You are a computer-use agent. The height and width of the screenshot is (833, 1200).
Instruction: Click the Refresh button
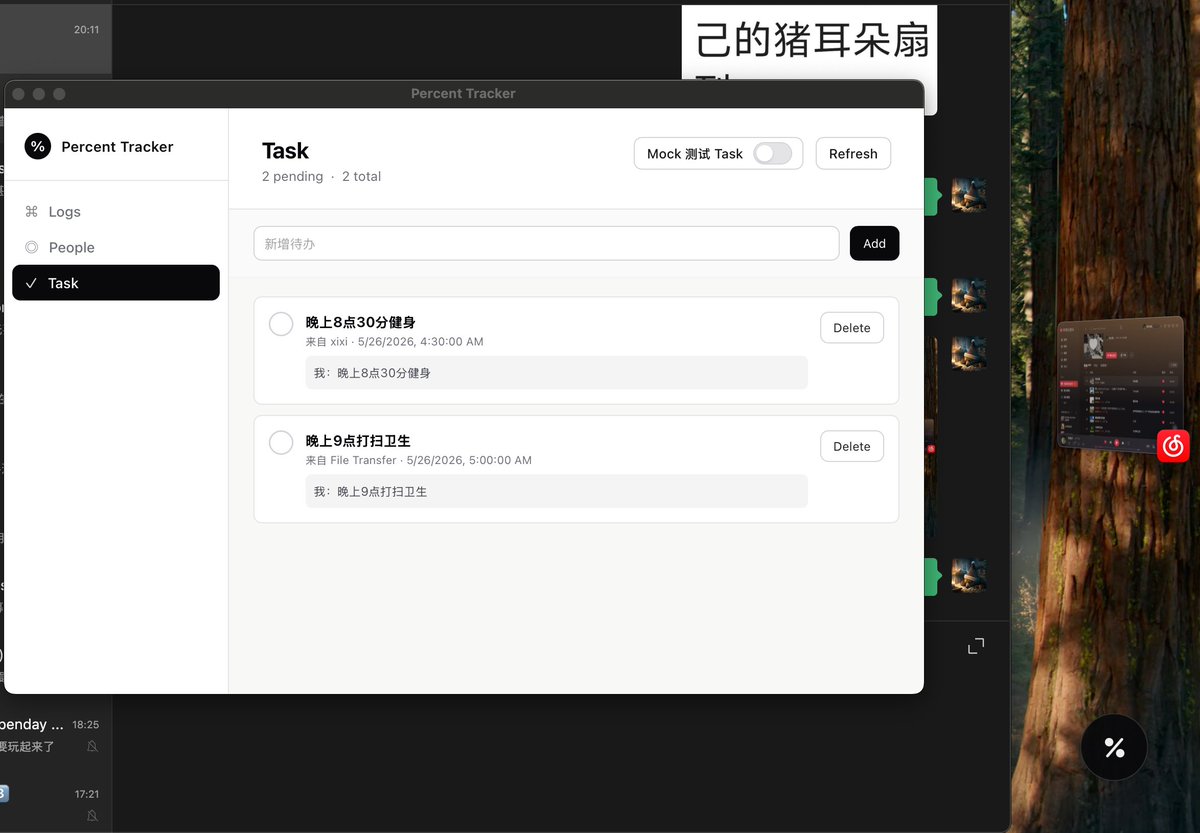(x=853, y=154)
